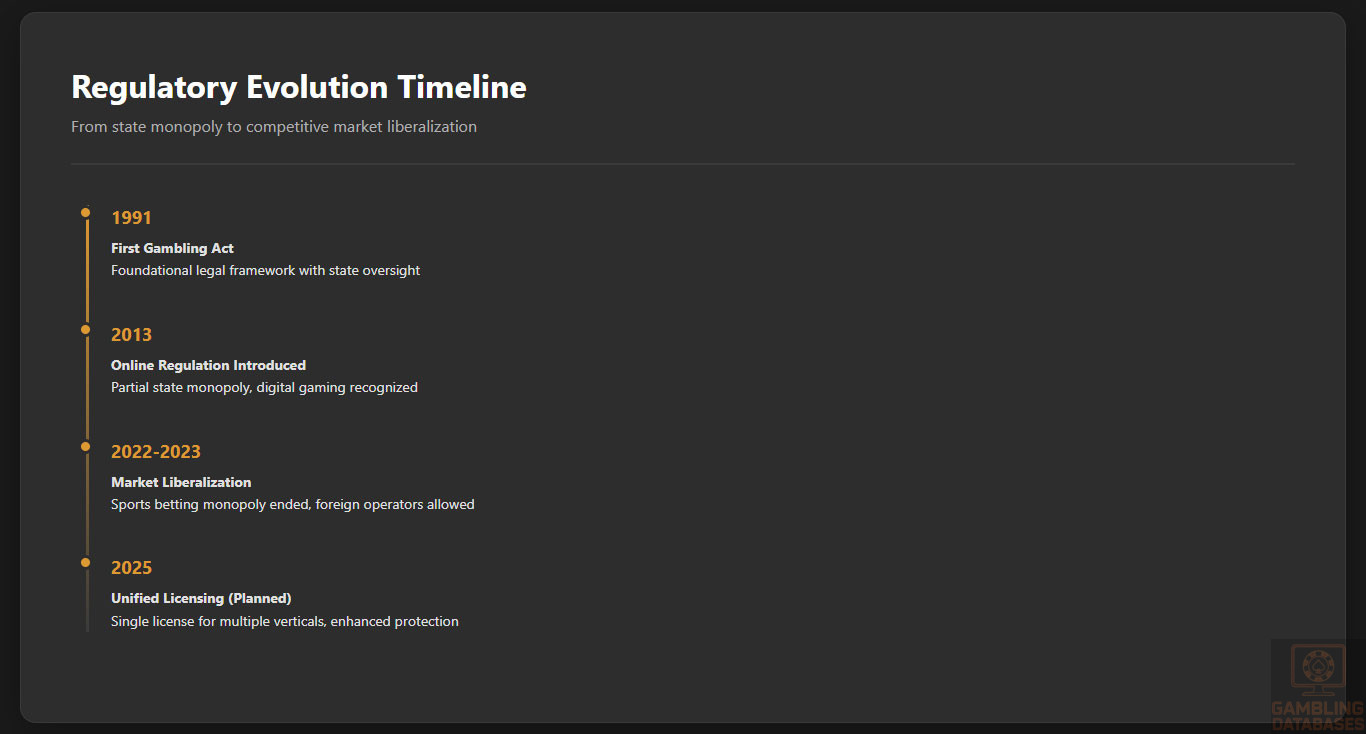This screenshot has height=734, width=1366.
Task: Open the Market Liberalization heading
Action: 181,482
